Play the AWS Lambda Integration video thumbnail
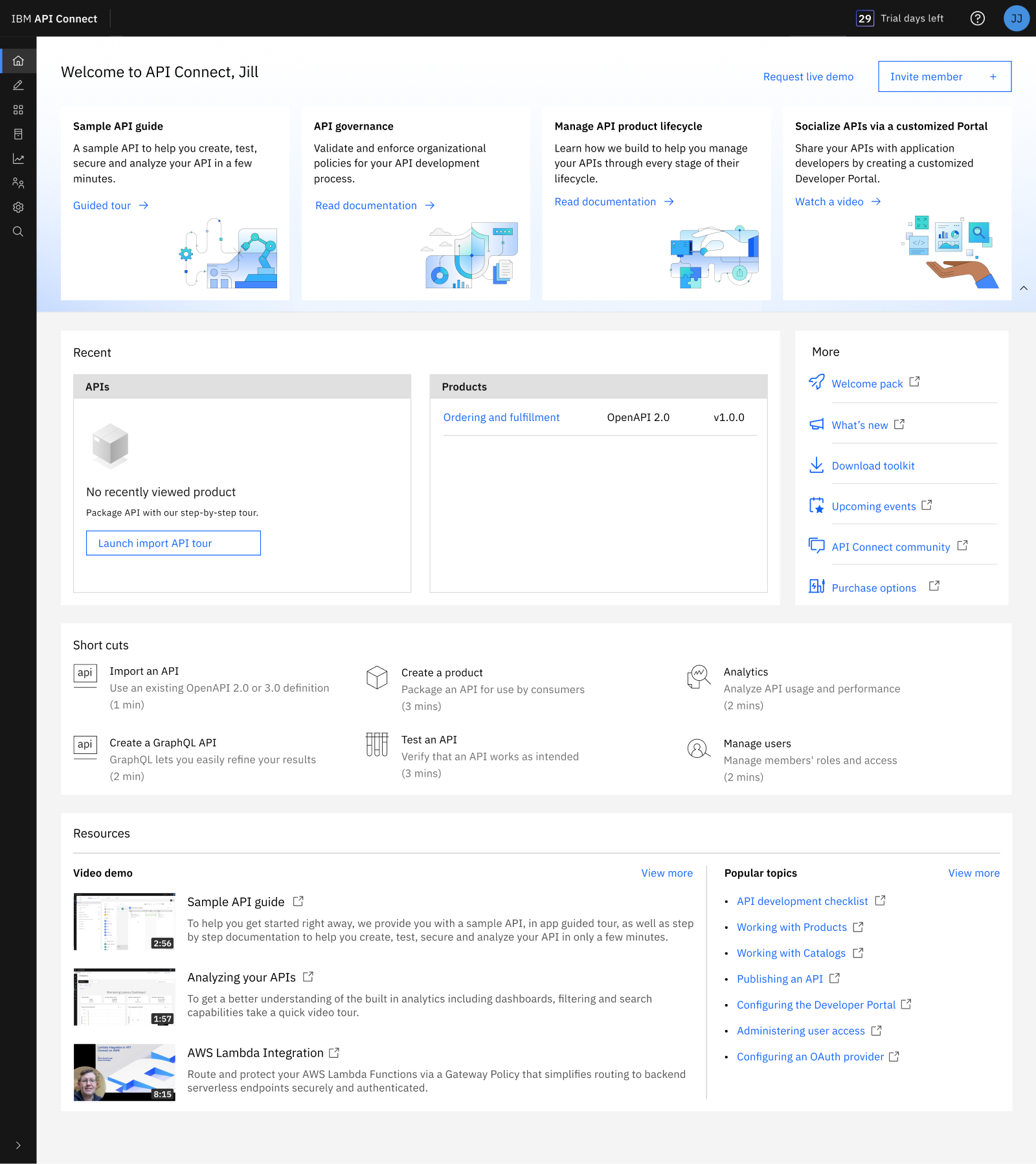 (x=124, y=1073)
